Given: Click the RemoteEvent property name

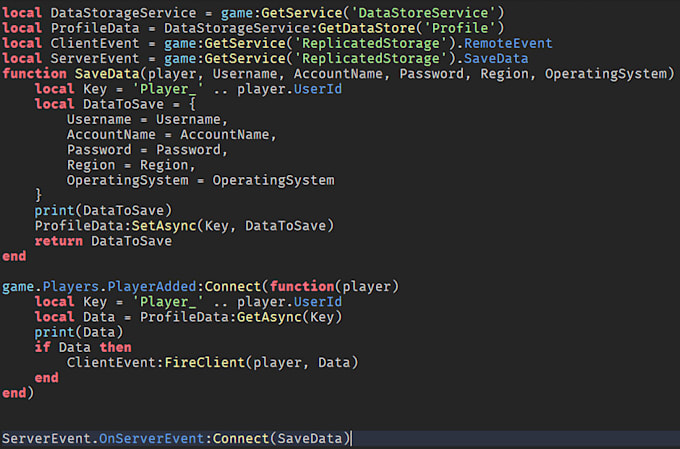Looking at the screenshot, I should [508, 43].
